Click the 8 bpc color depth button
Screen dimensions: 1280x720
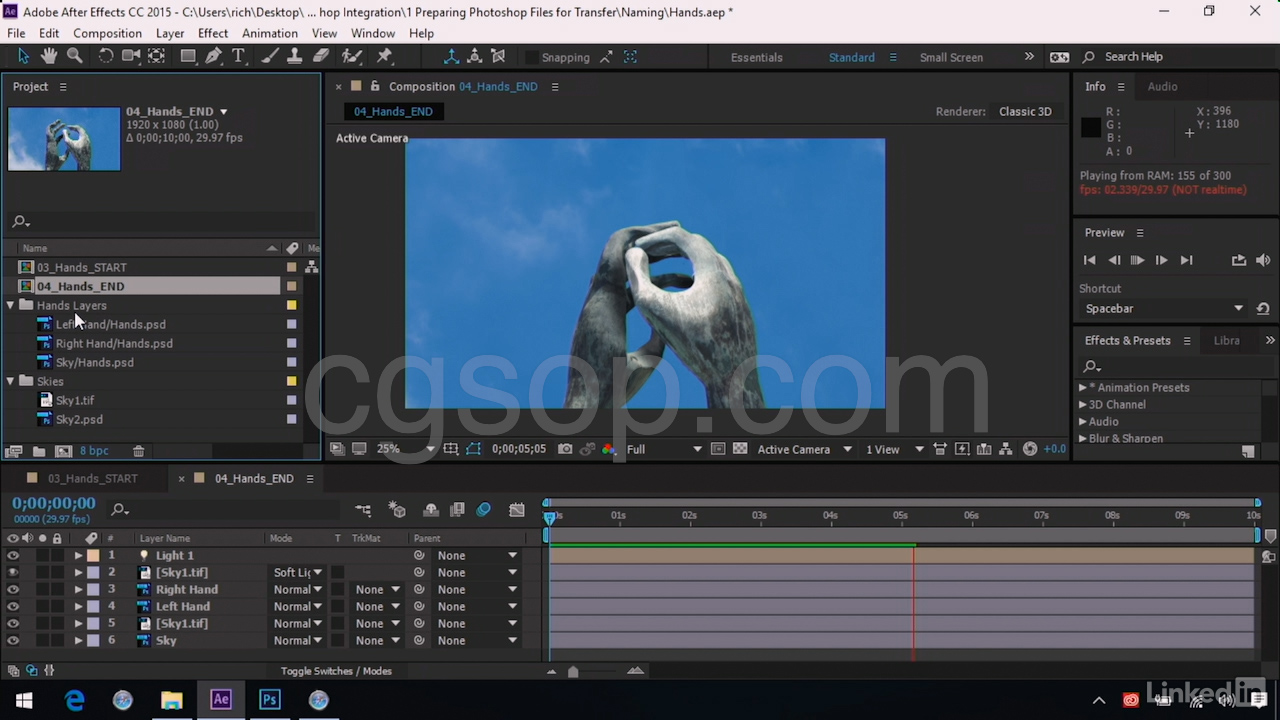point(94,452)
